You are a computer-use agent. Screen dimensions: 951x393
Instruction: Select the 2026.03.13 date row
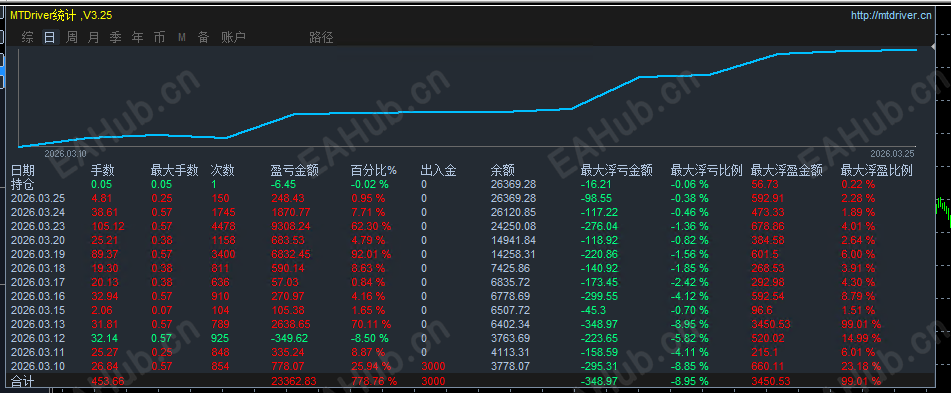tap(38, 324)
